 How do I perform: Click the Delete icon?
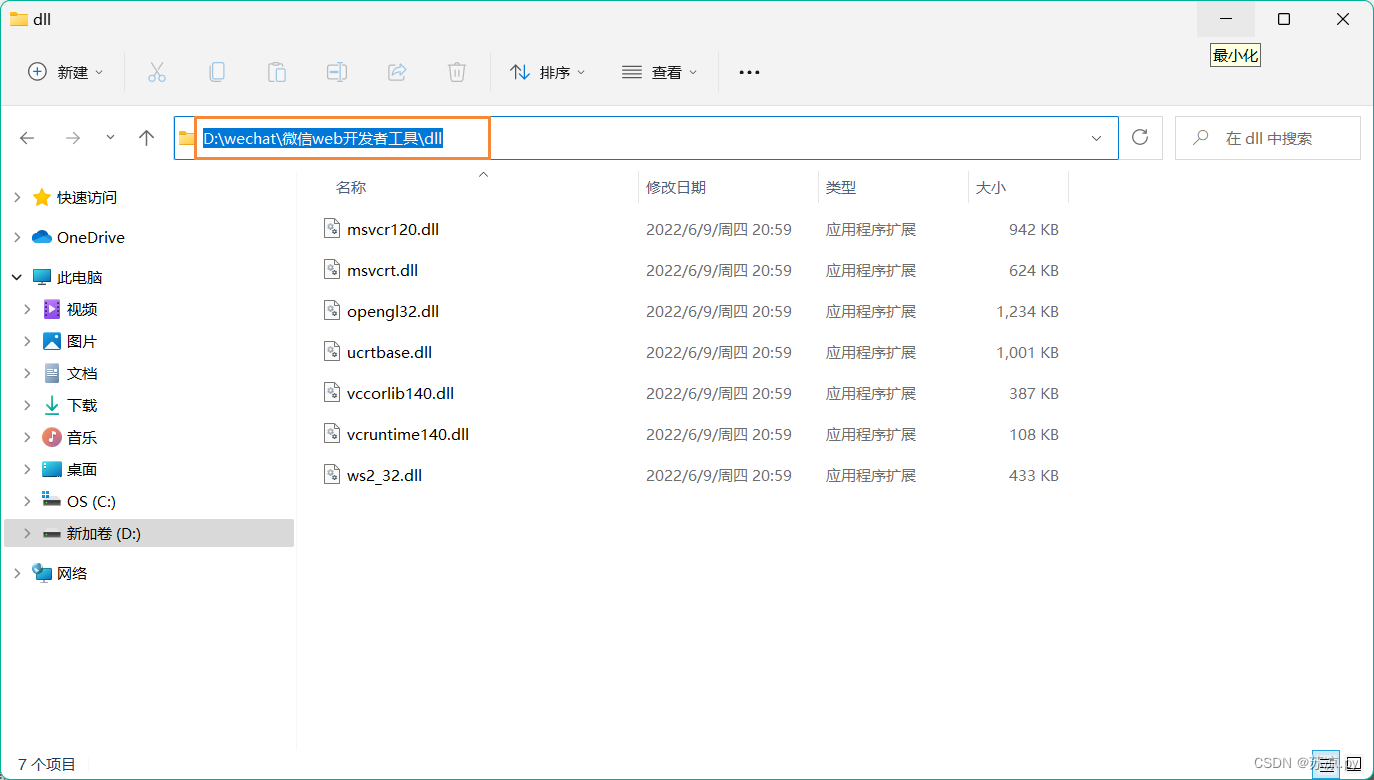(x=457, y=71)
